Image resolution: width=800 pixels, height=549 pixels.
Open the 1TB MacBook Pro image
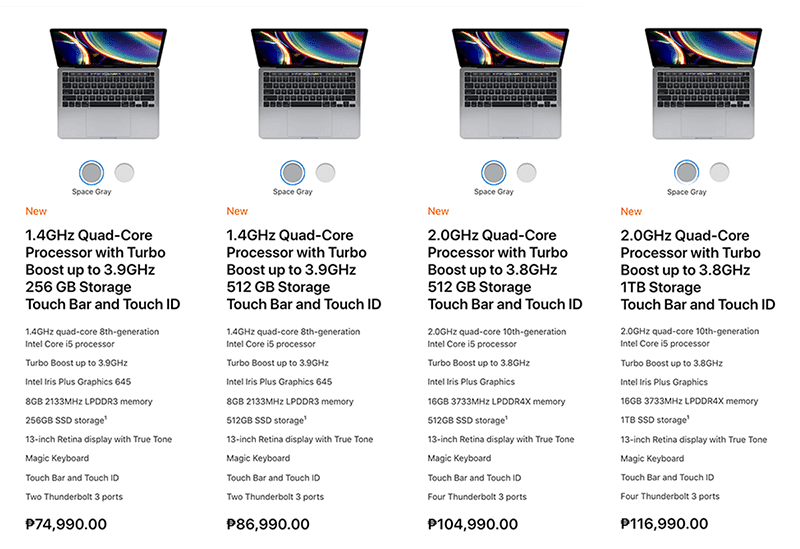coord(703,83)
